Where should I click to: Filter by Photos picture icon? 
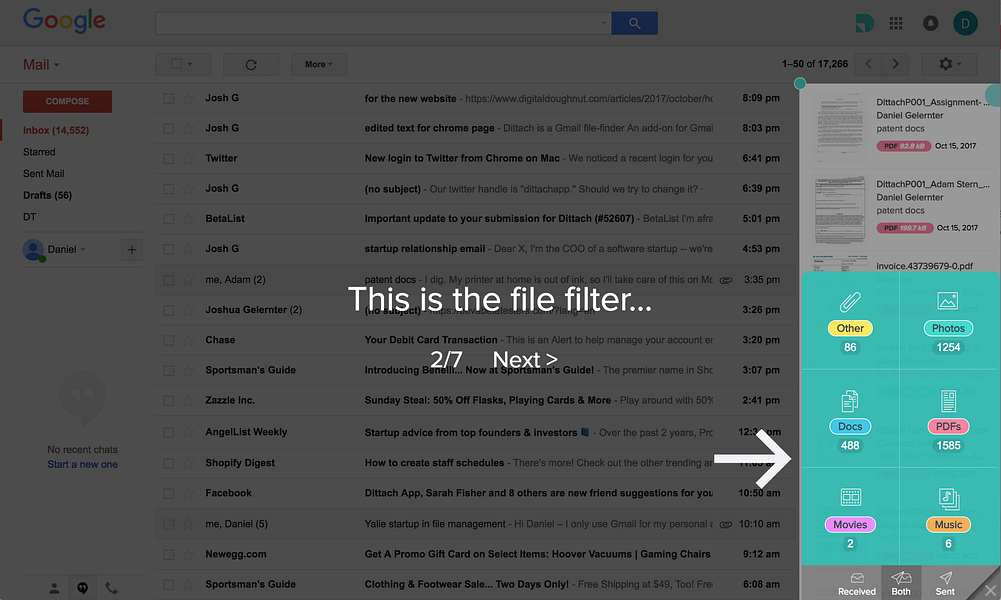[x=948, y=301]
